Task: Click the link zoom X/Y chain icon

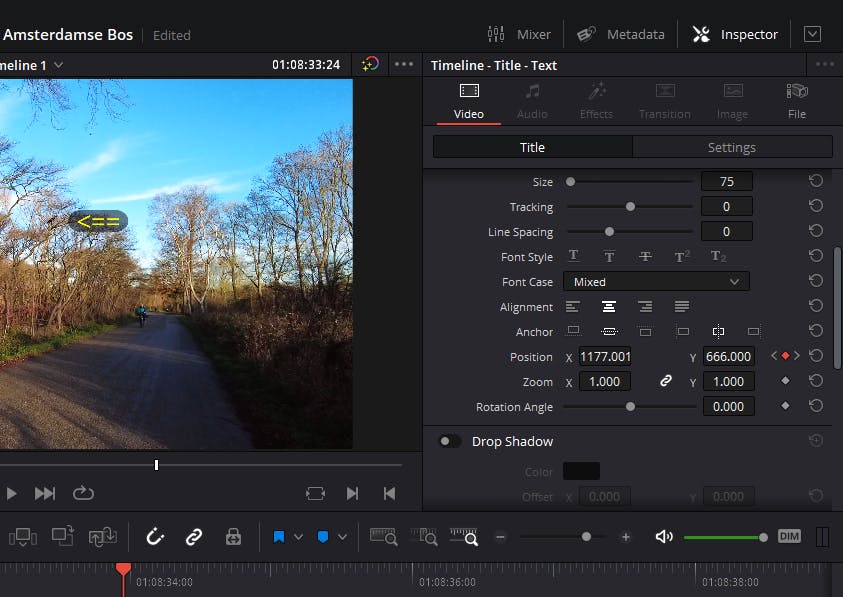Action: click(x=666, y=381)
